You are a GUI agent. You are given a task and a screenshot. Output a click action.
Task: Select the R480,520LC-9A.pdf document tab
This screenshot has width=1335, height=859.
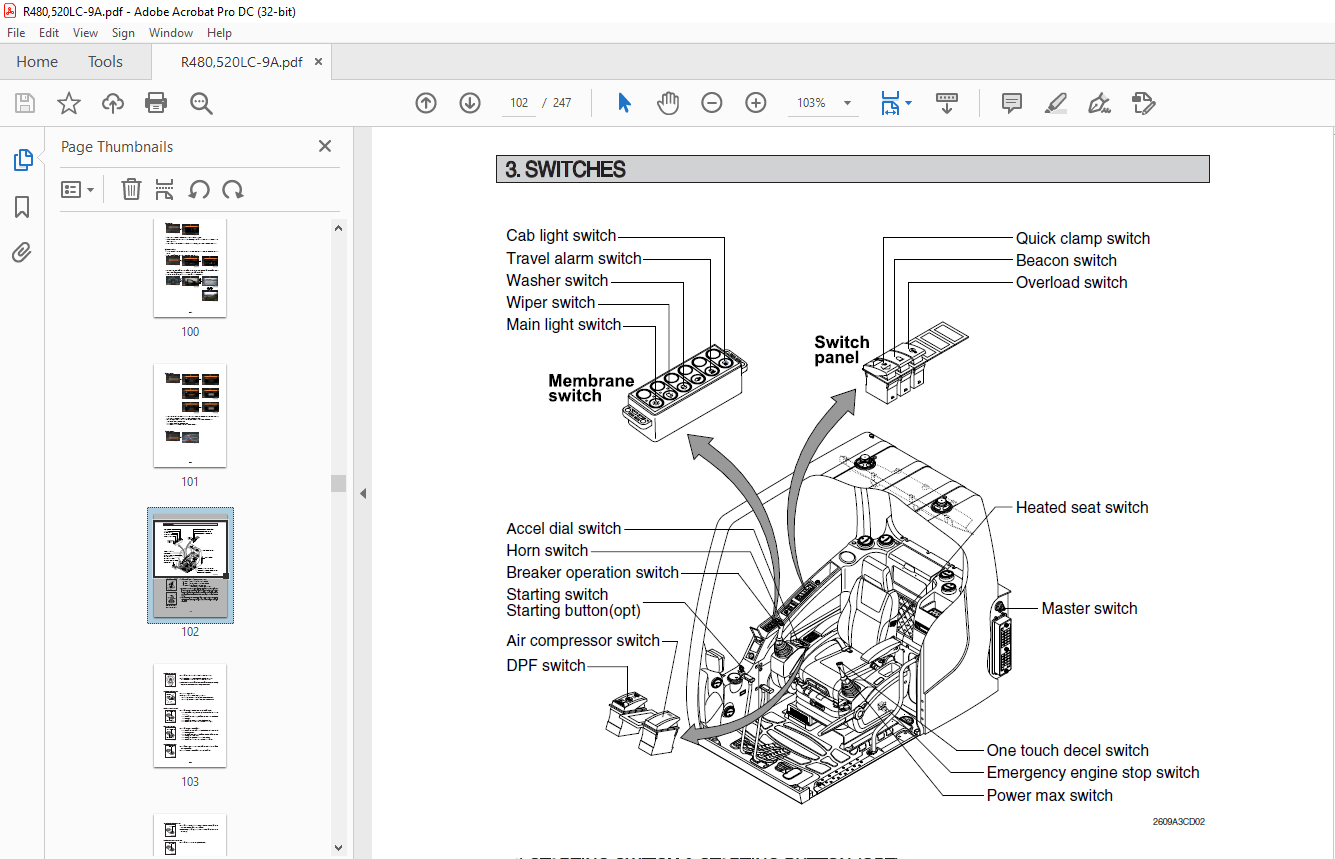click(x=241, y=62)
